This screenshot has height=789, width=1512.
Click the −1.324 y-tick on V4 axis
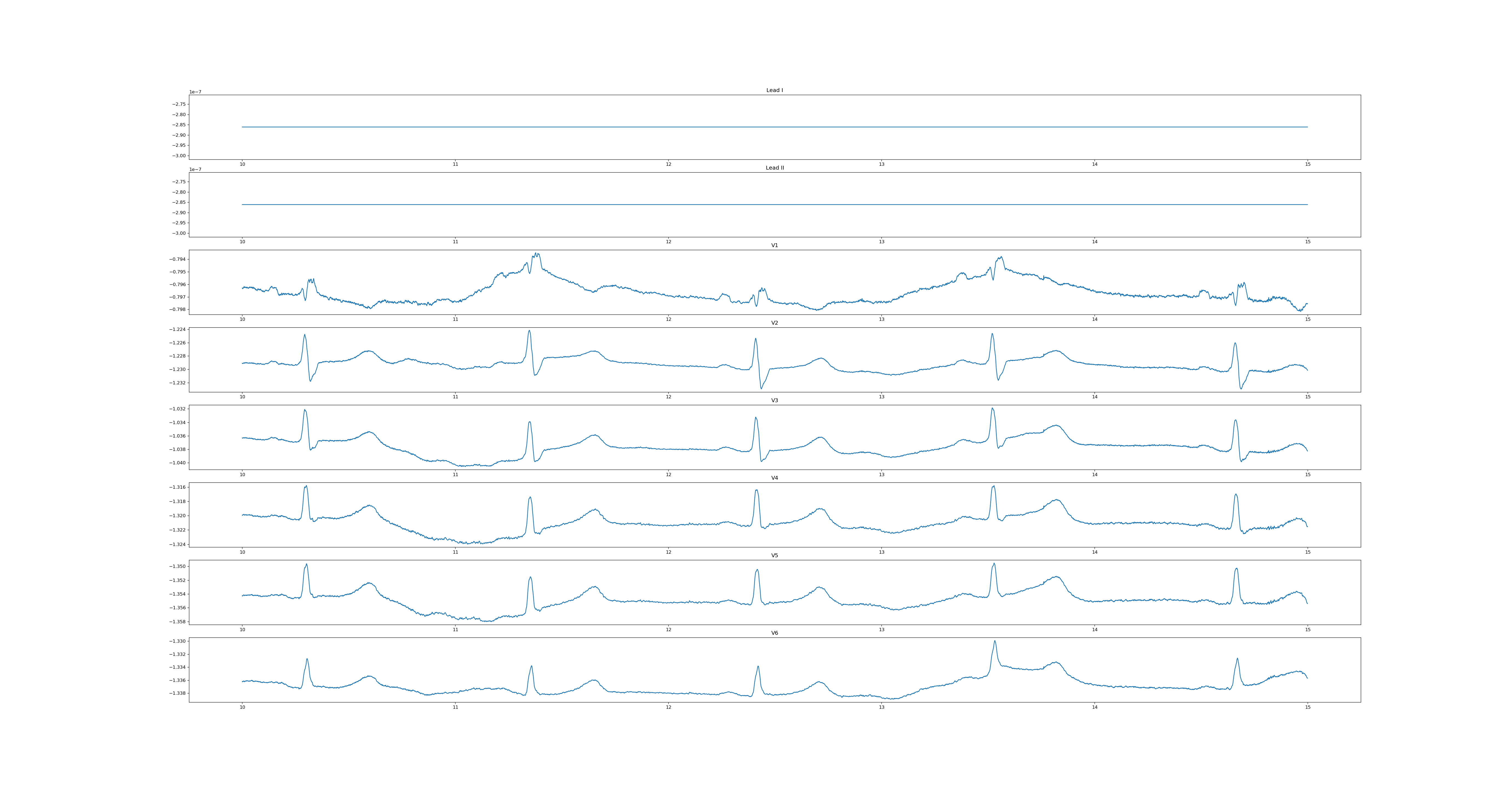coord(178,544)
